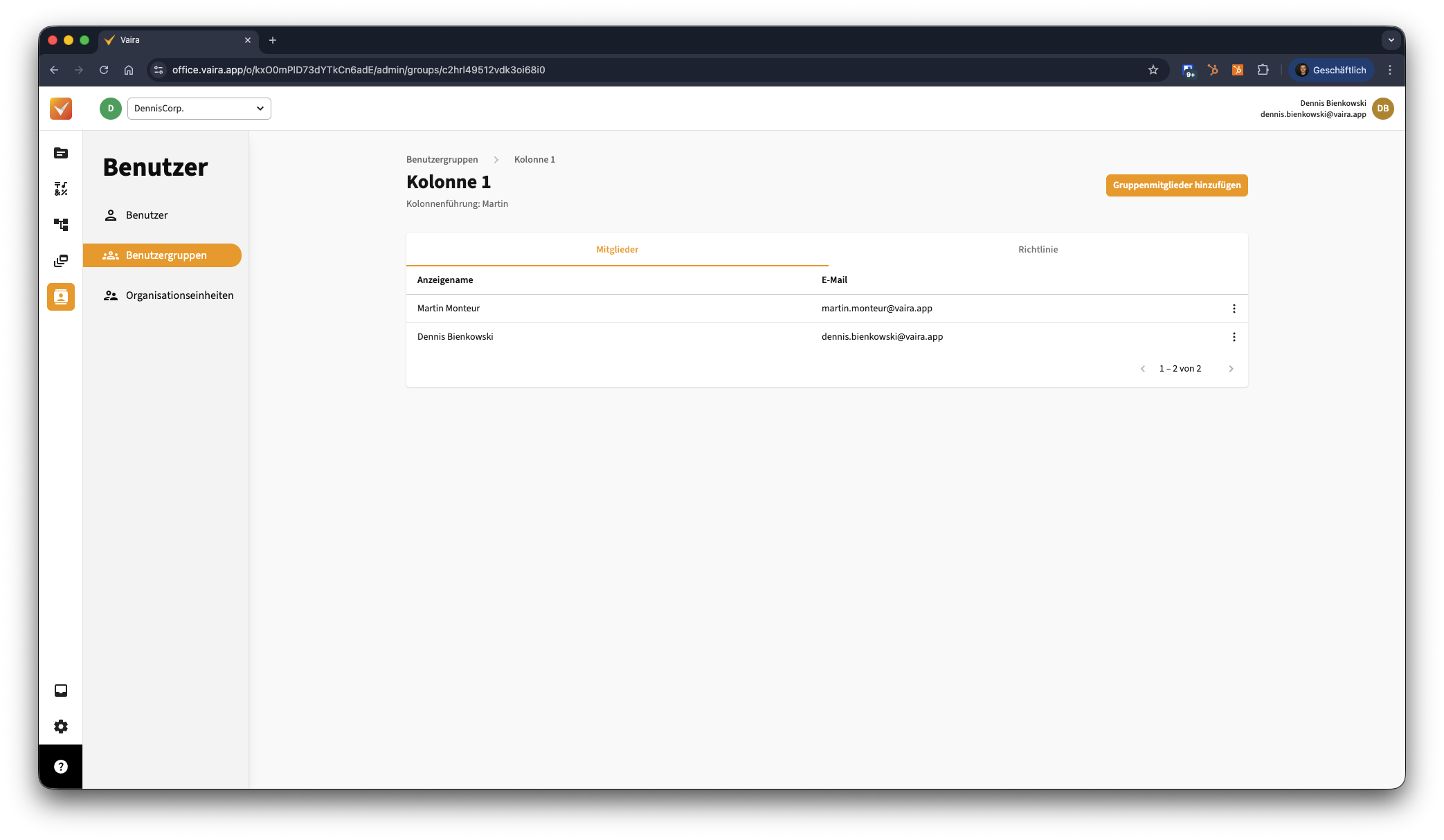
Task: Click the formula symbols sidebar icon
Action: tap(61, 189)
